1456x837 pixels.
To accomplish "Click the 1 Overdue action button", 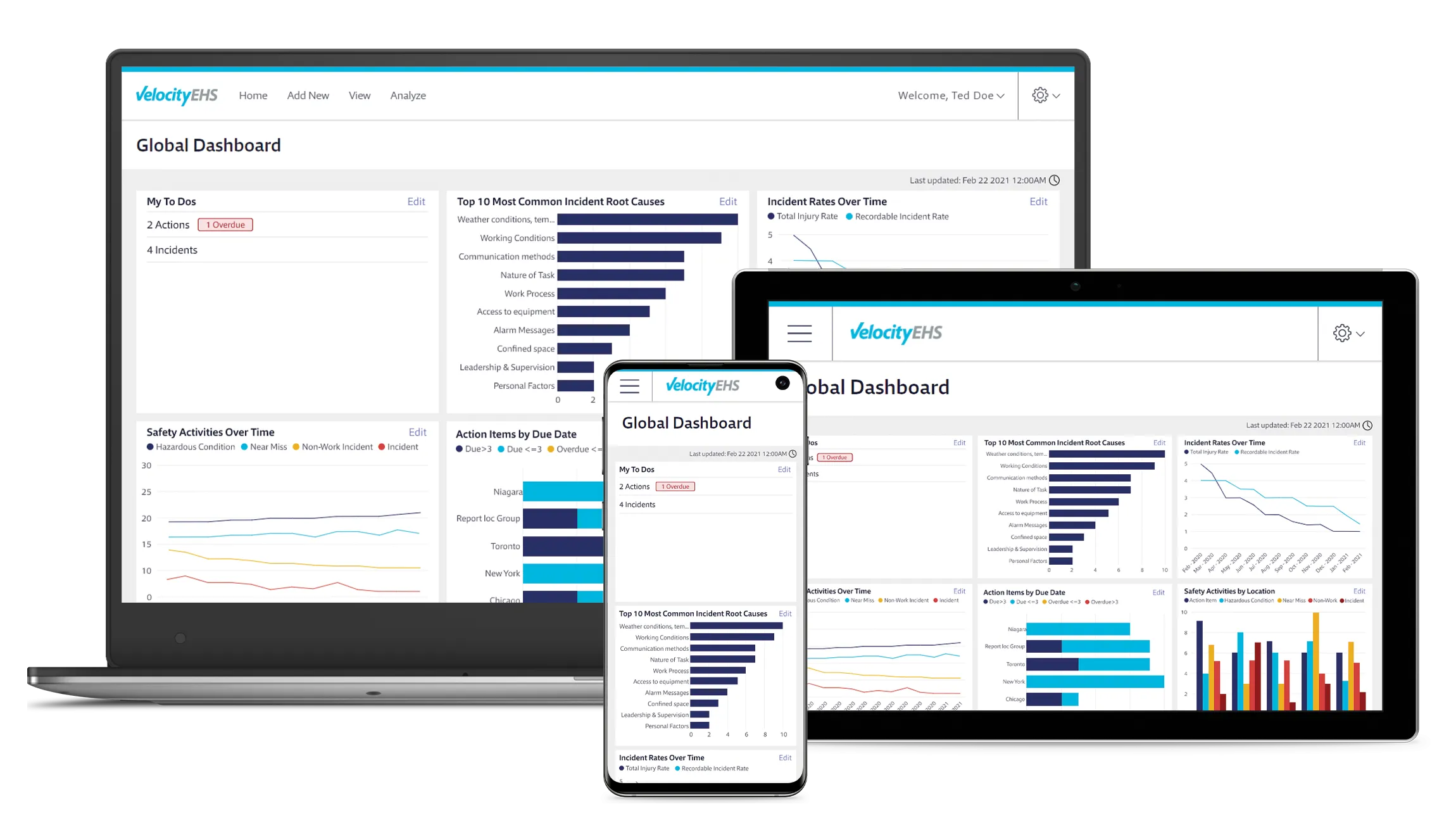I will point(225,224).
